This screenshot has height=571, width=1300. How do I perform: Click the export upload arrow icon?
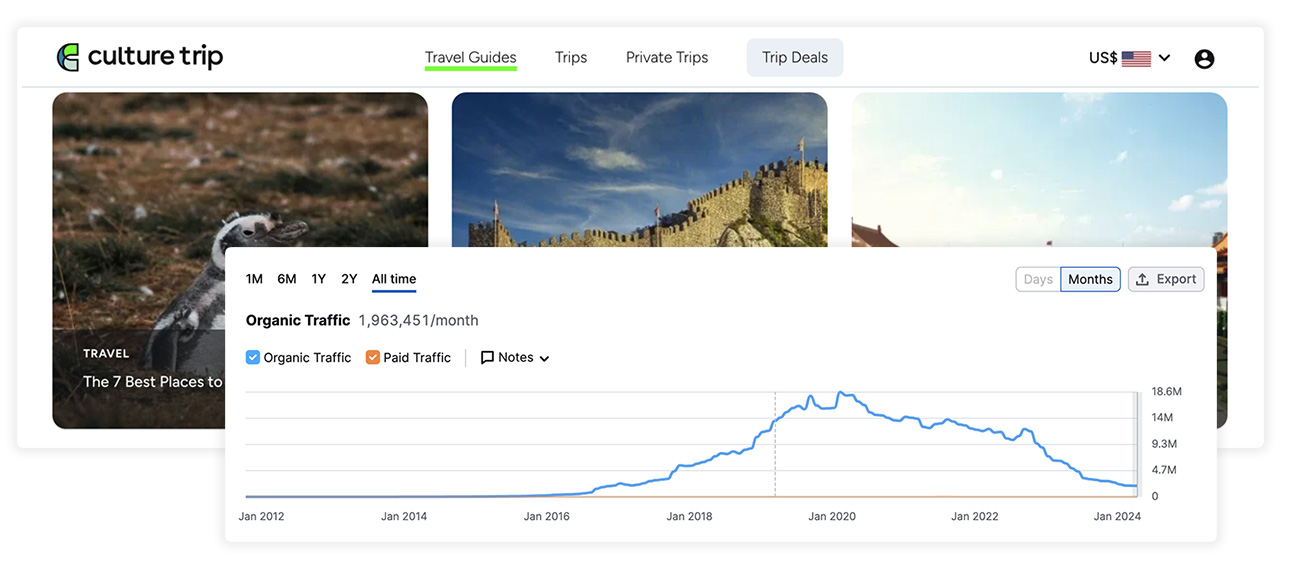coord(1142,279)
